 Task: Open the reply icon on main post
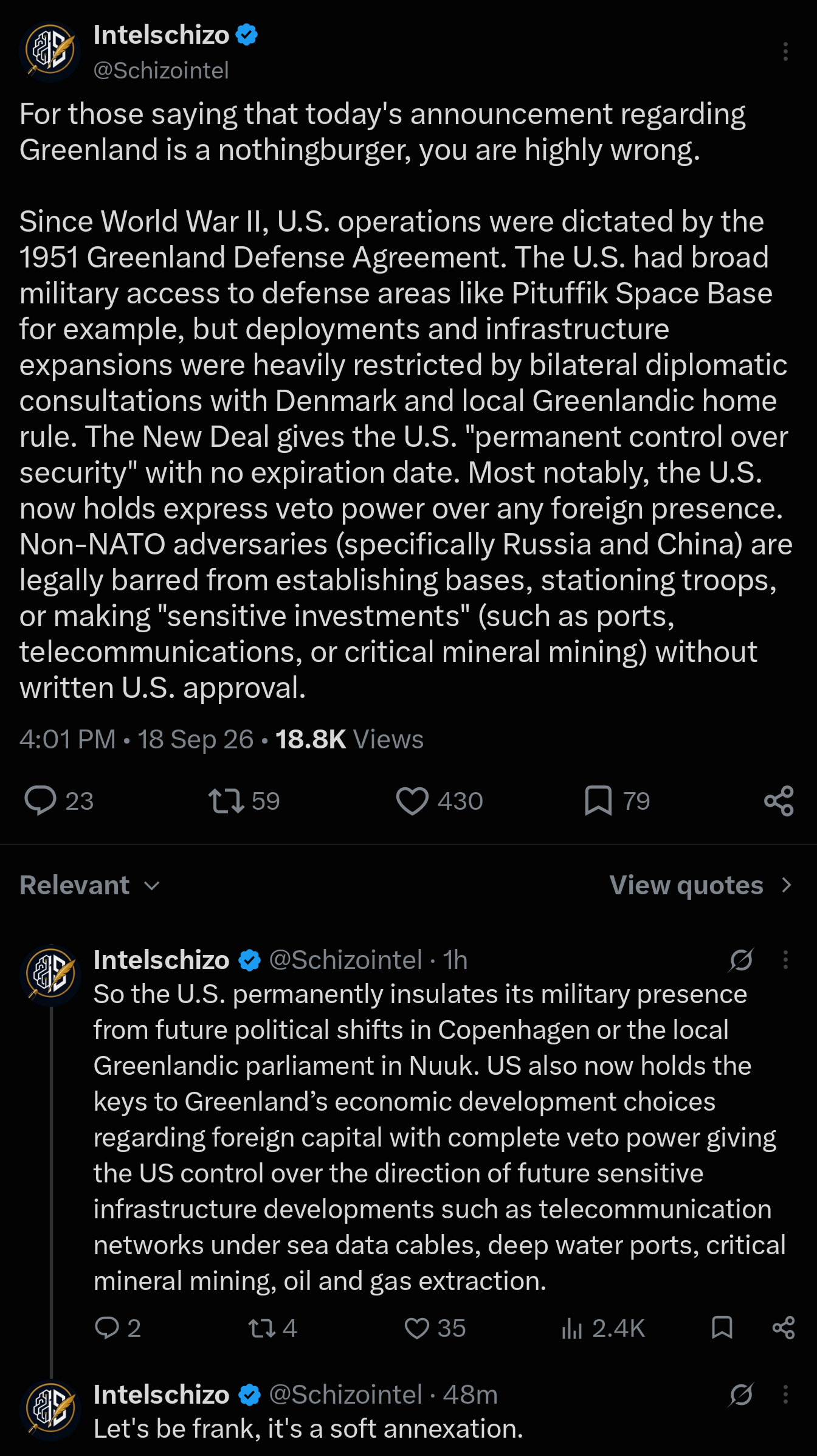40,801
